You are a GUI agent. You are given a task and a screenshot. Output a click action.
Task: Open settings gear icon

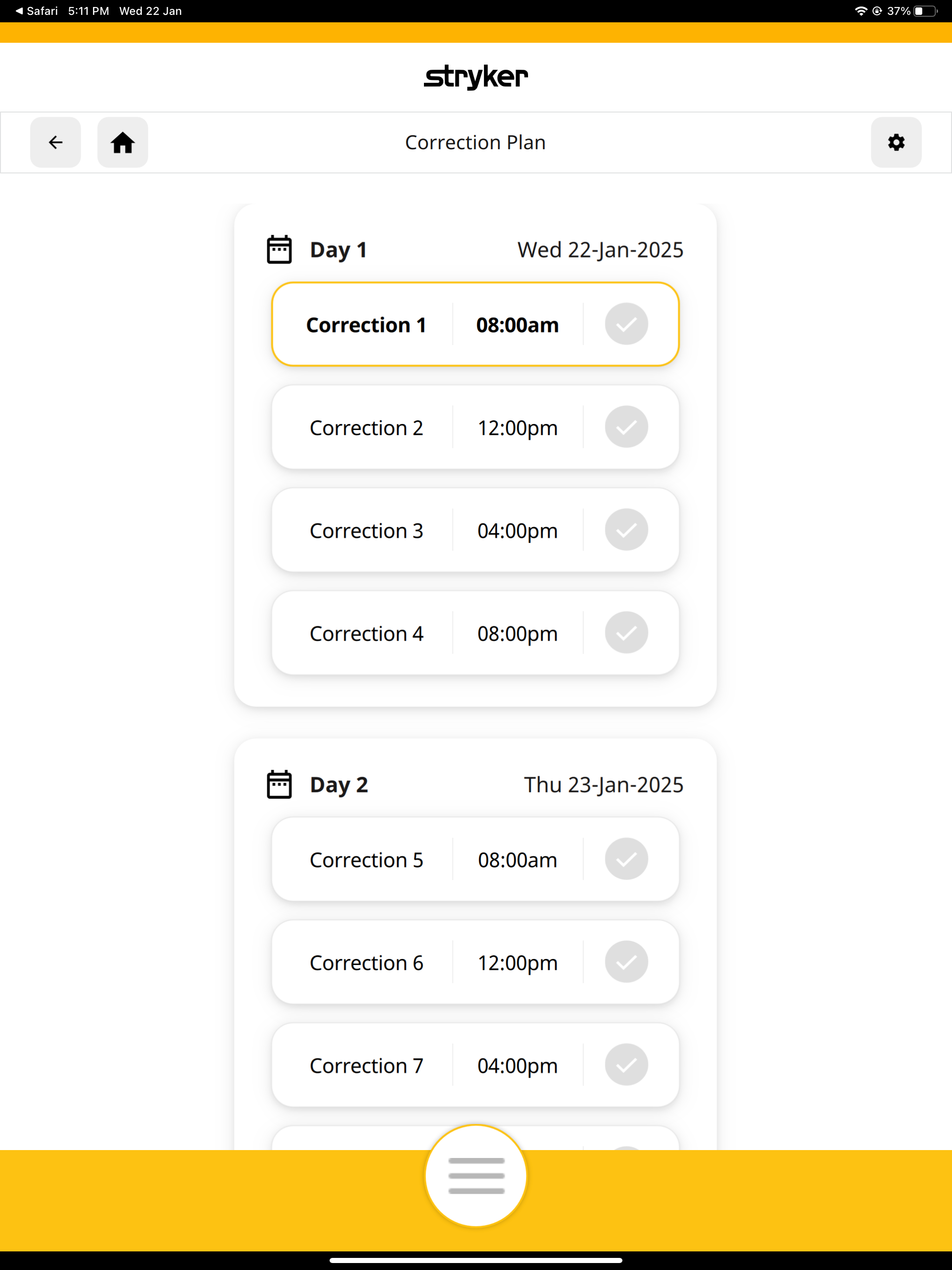coord(896,142)
